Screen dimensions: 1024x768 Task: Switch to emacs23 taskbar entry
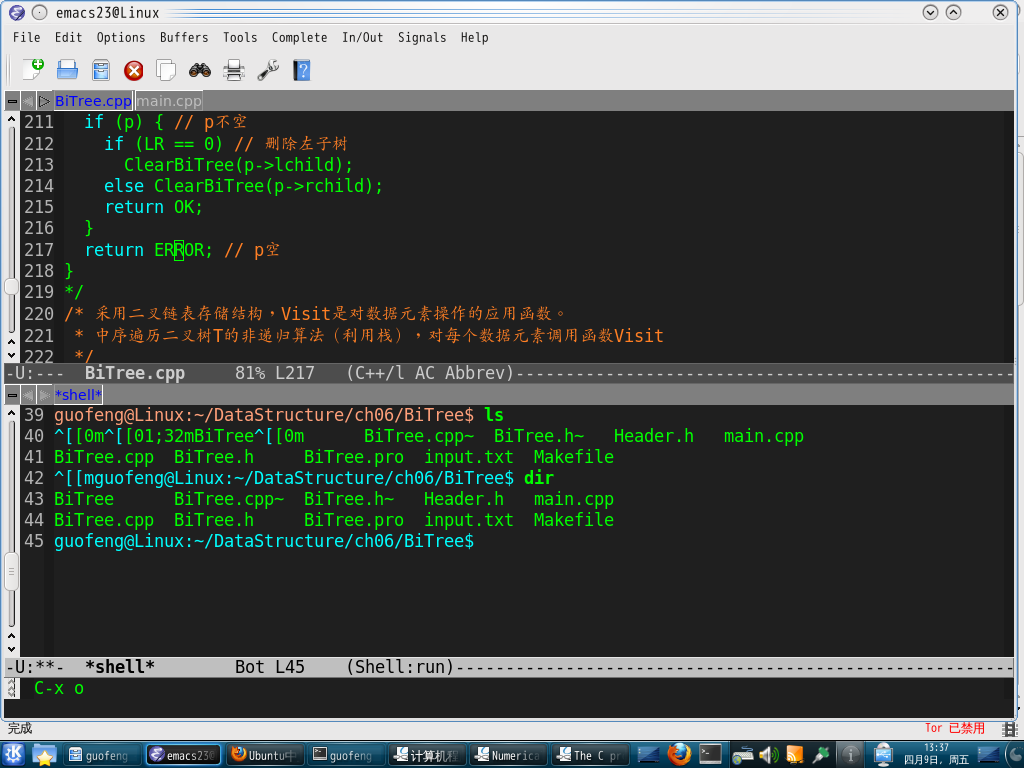point(184,755)
